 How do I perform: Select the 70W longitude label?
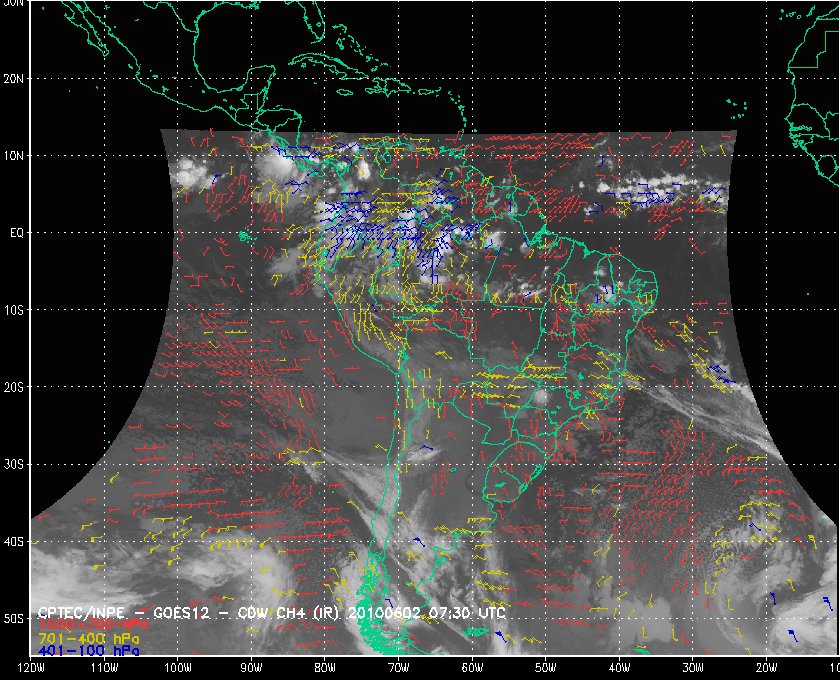click(x=399, y=668)
